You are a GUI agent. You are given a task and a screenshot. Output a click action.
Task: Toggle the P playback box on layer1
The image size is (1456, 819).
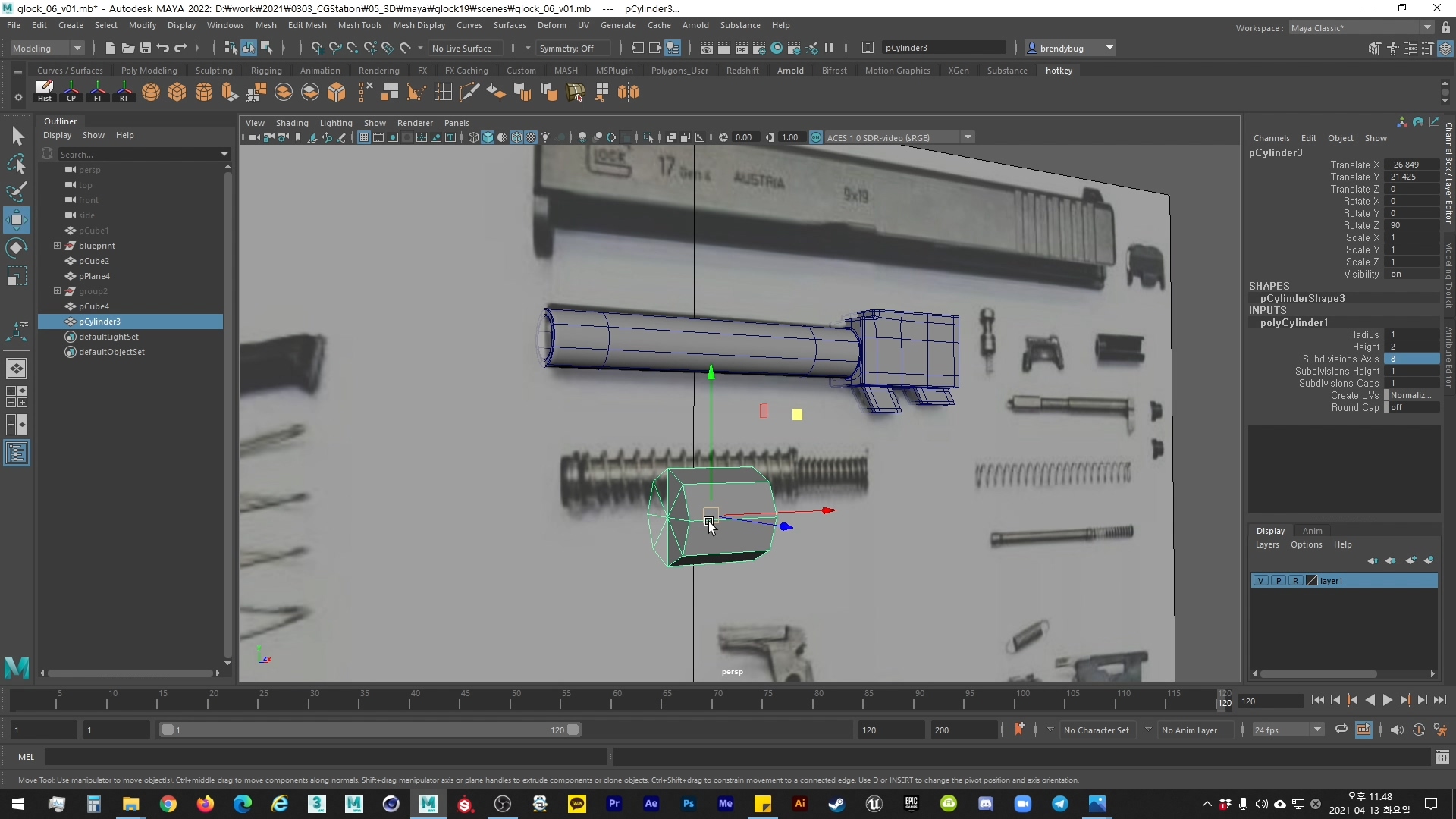[1278, 580]
